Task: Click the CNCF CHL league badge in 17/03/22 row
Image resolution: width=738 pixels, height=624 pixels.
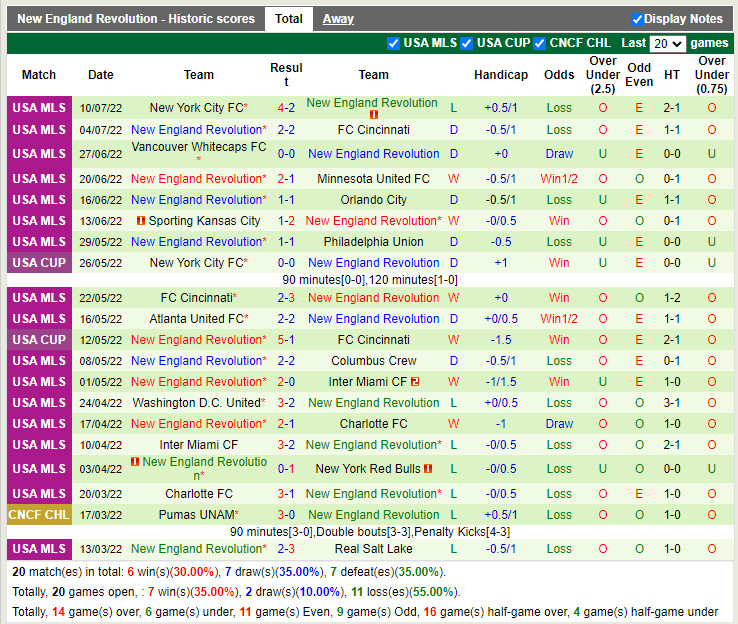Action: [39, 515]
